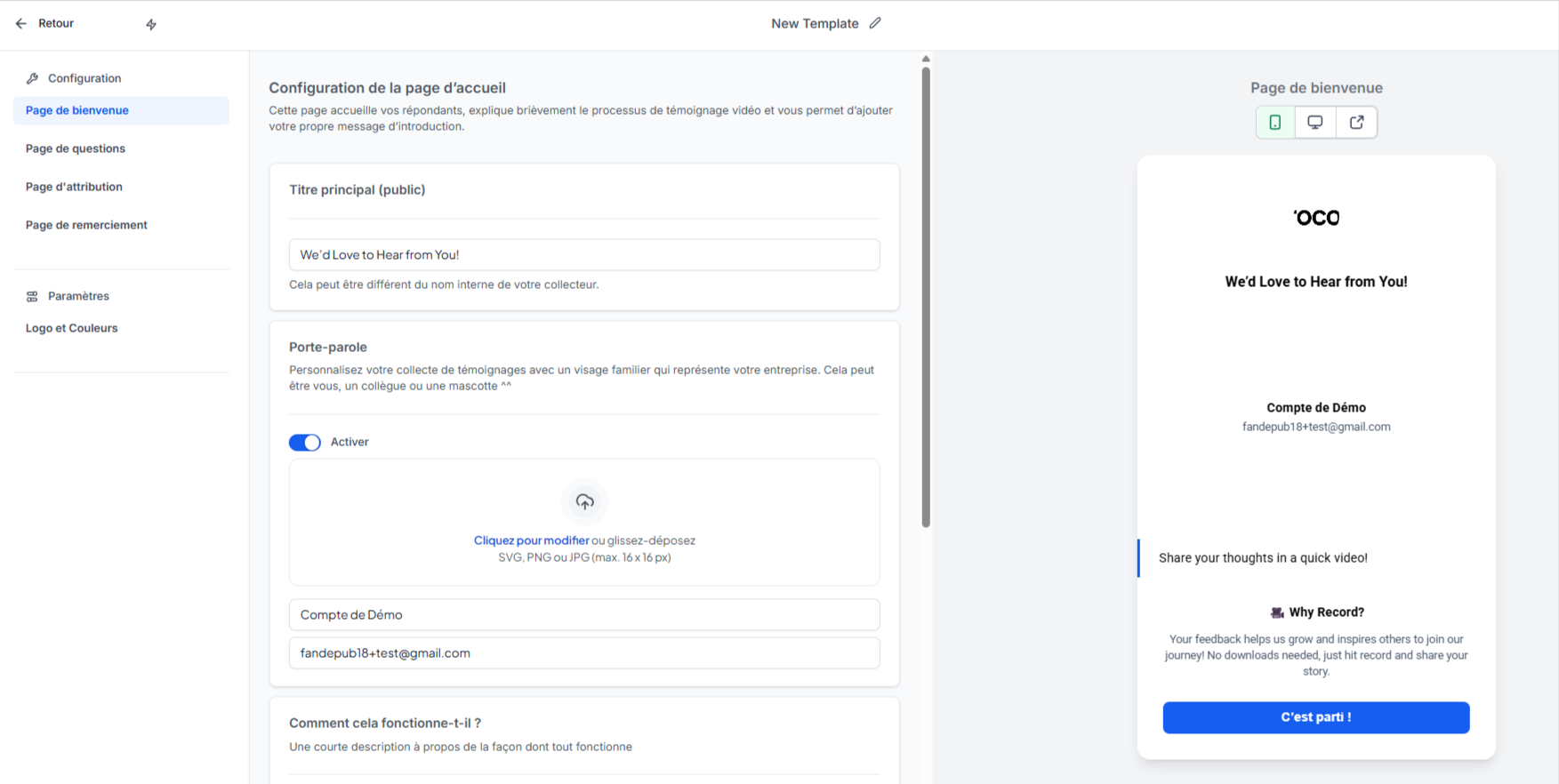Click Configuration de la page d'accueil heading
Viewport: 1559px width, 784px height.
click(x=388, y=87)
